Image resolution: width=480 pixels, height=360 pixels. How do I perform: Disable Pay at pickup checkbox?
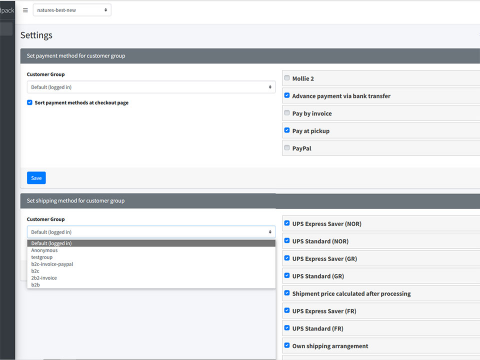287,130
